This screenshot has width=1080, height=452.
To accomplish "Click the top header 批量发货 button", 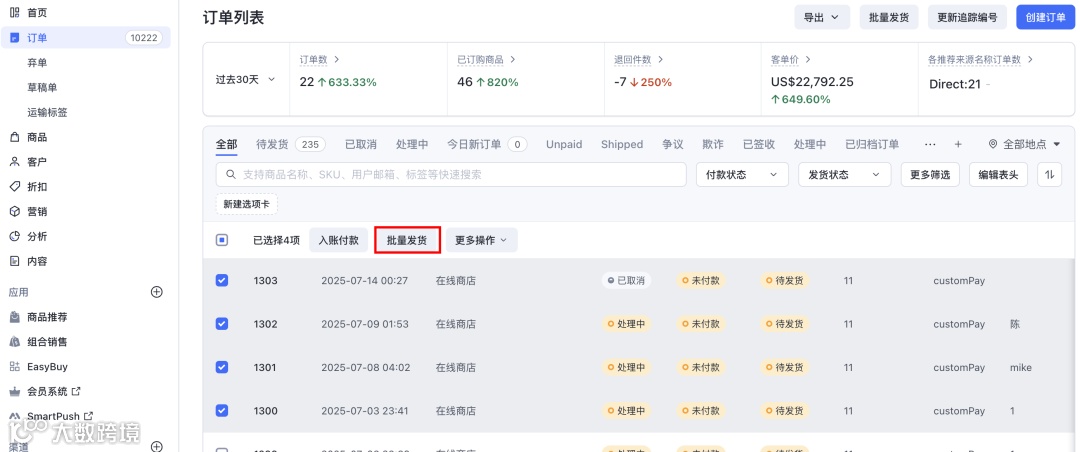I will [x=889, y=17].
